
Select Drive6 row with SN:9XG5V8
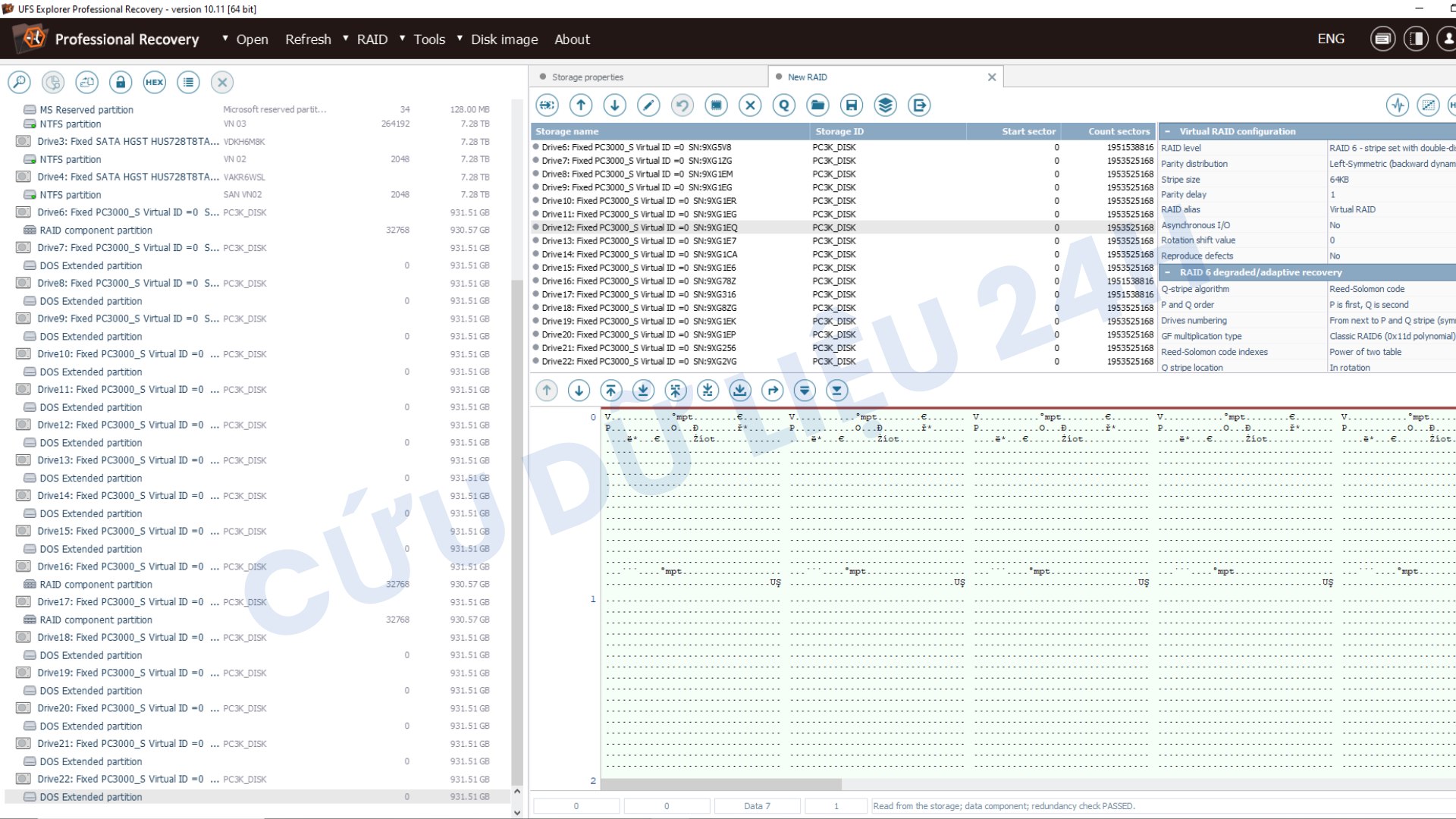(843, 148)
